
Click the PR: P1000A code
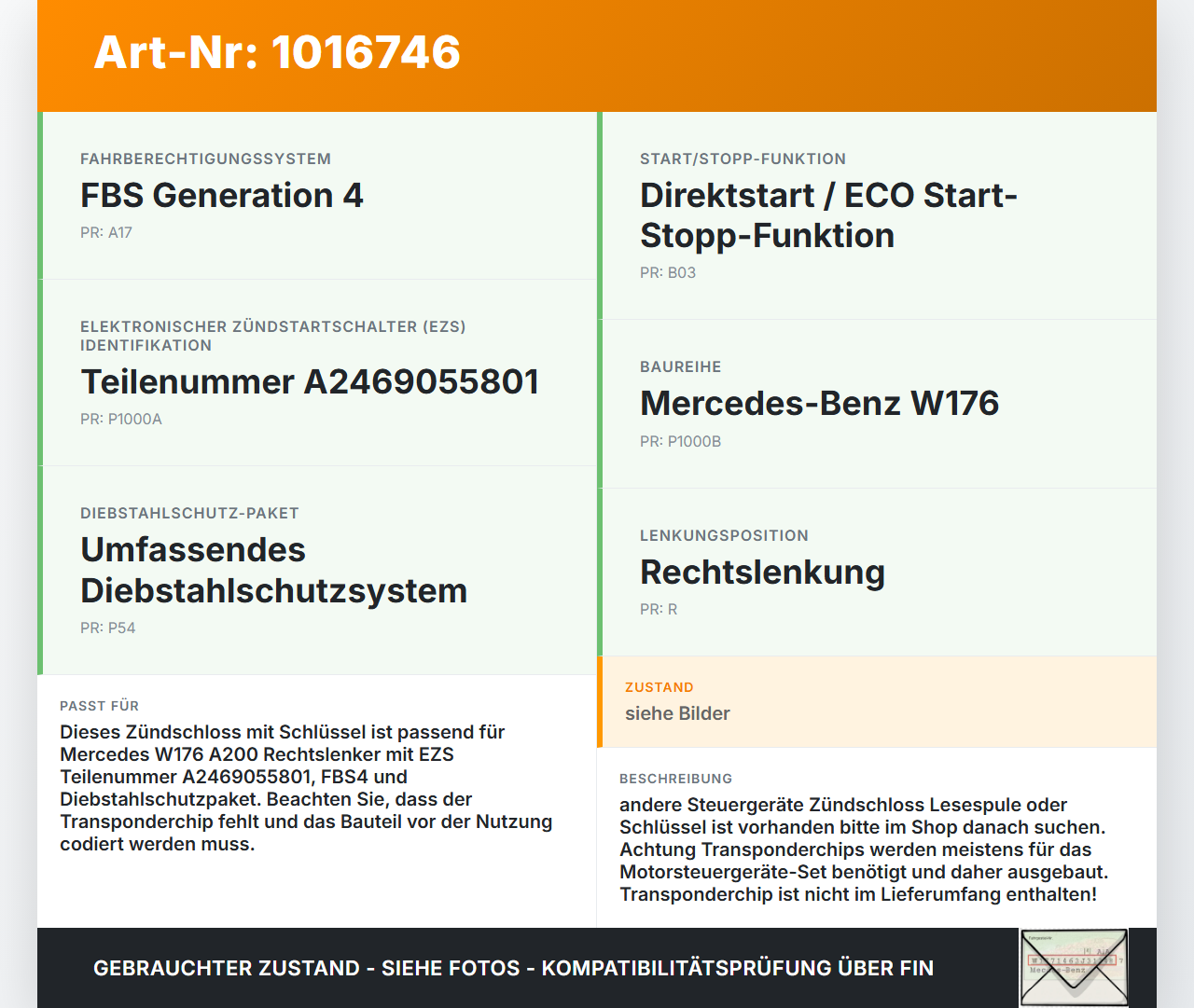(121, 419)
